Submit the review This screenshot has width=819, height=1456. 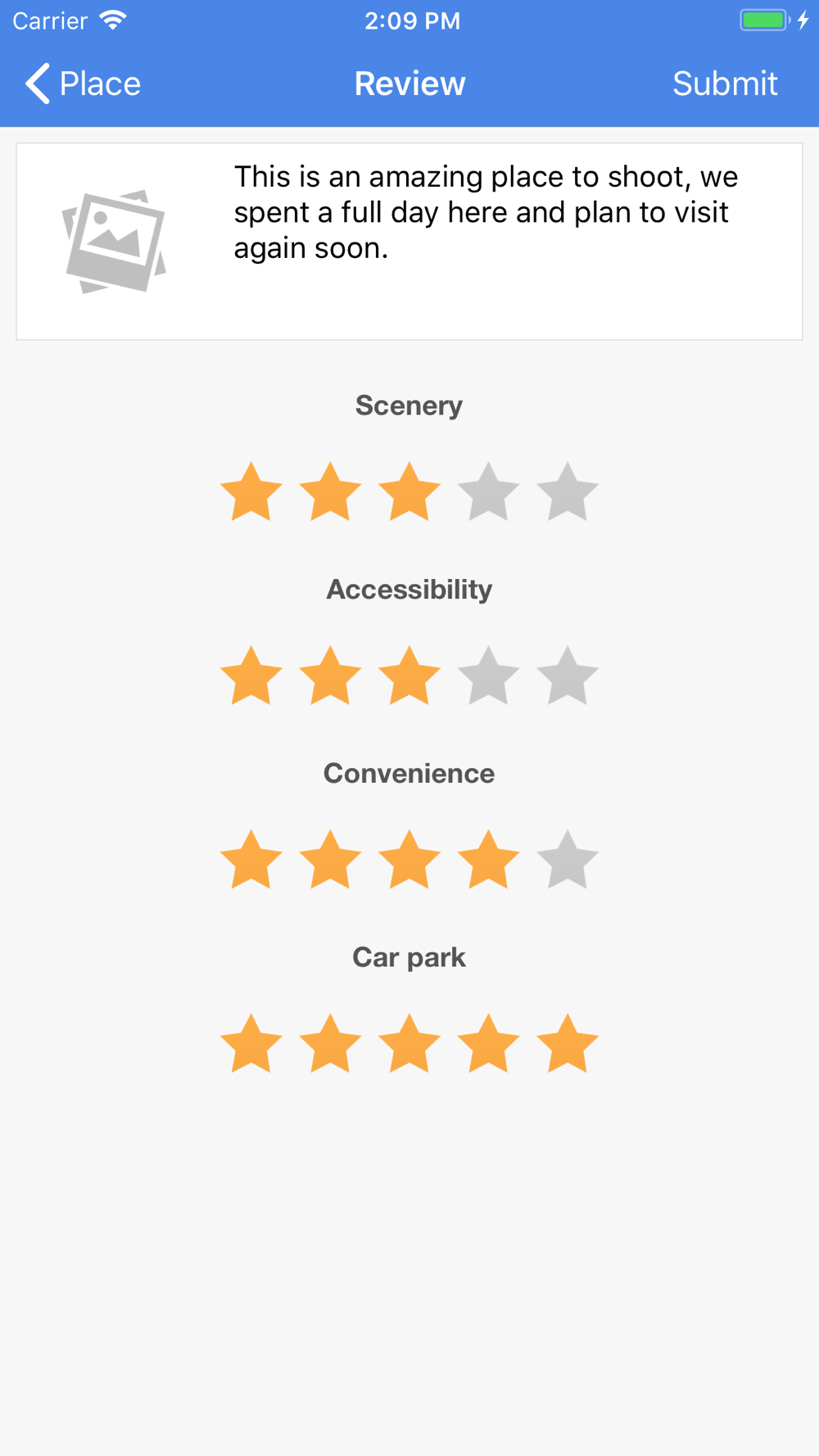tap(725, 84)
